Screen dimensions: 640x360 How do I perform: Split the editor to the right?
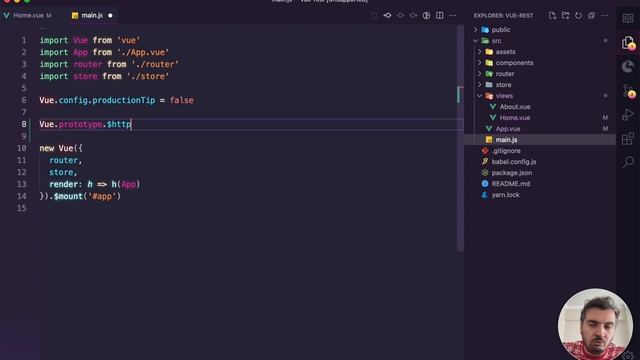pos(440,16)
